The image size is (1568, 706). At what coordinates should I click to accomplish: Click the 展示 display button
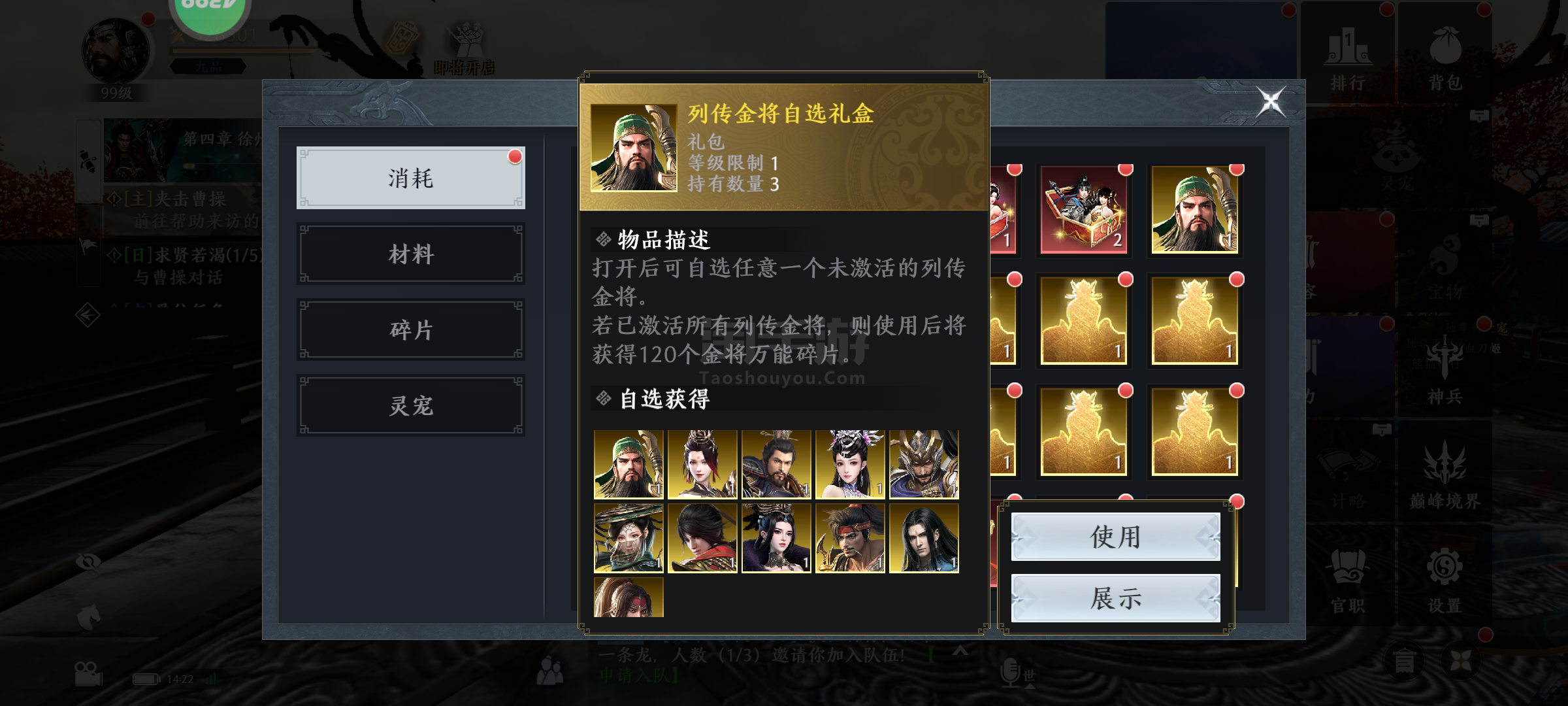click(x=1115, y=598)
